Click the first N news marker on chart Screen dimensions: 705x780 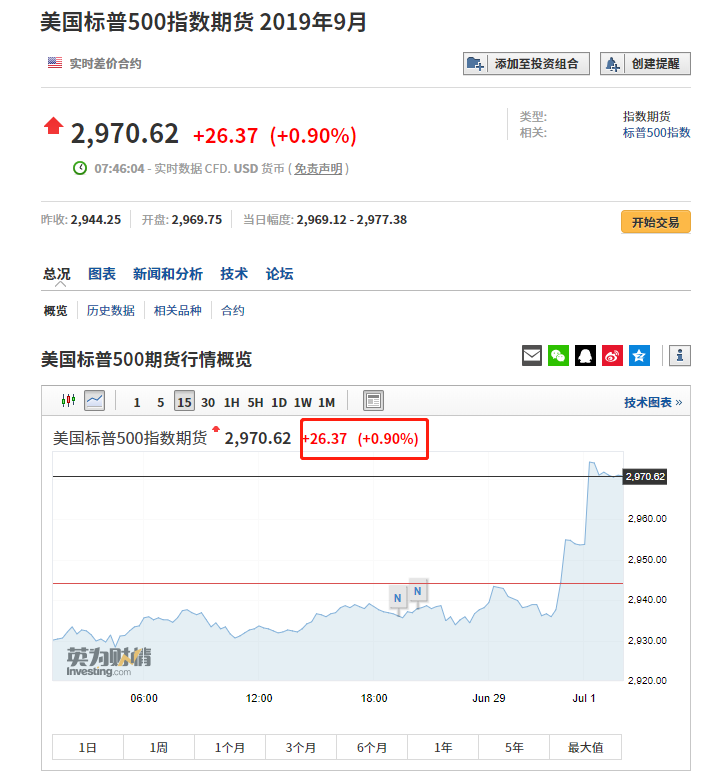tap(398, 598)
